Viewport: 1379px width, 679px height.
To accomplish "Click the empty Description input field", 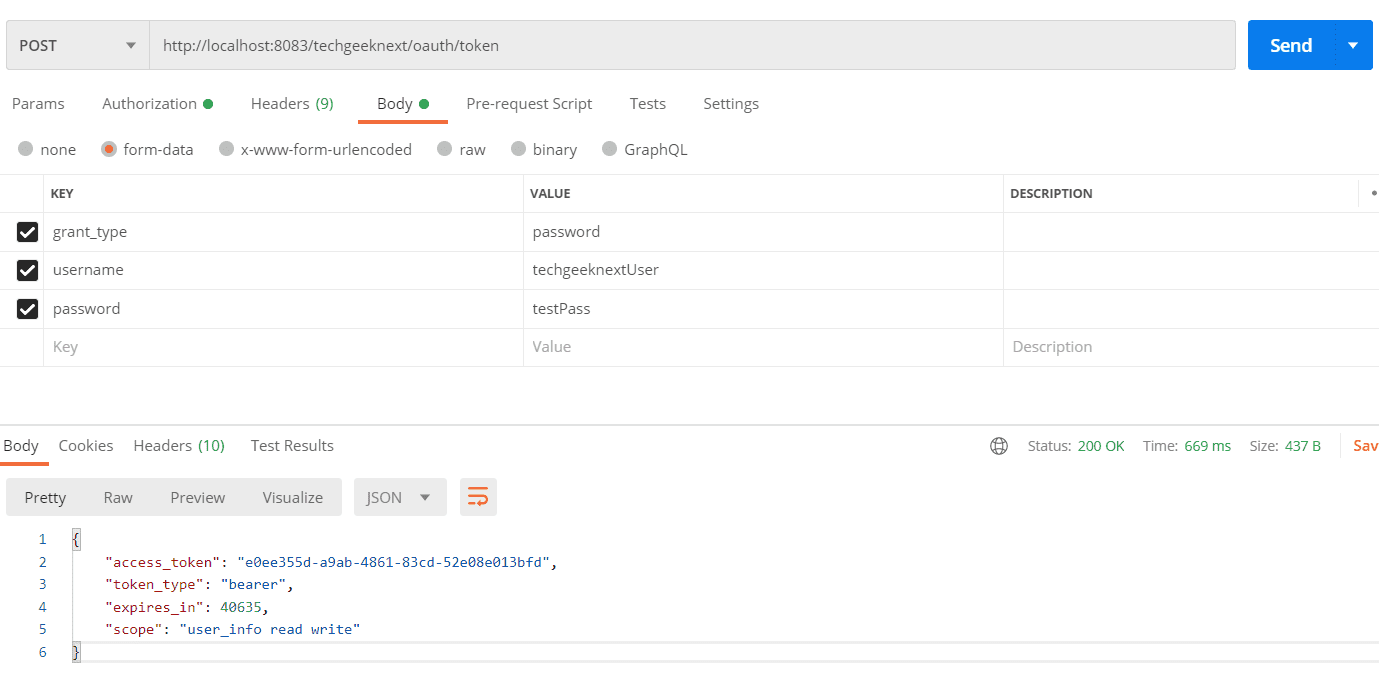I will 1191,347.
